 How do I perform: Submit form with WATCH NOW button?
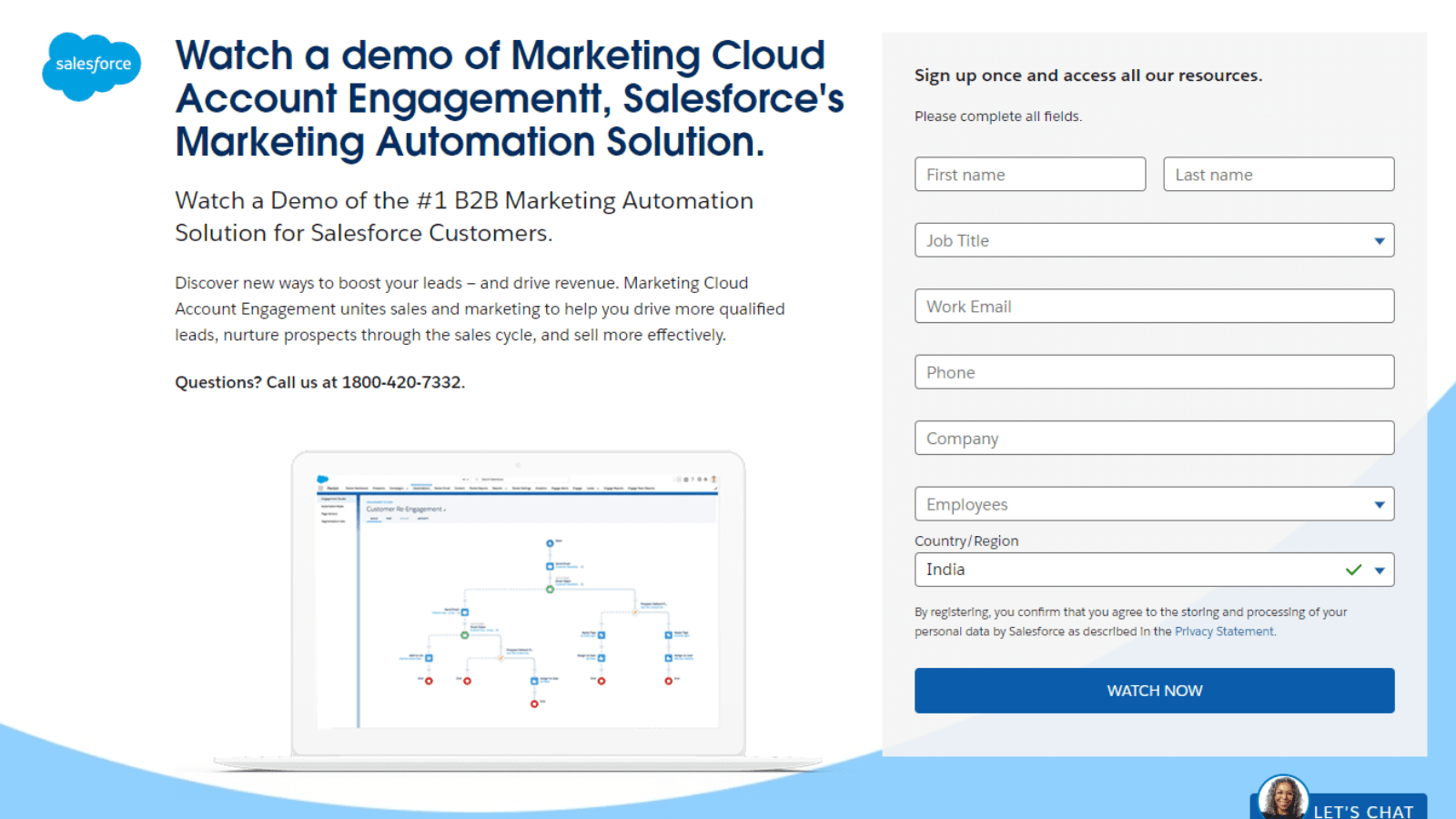pos(1154,691)
